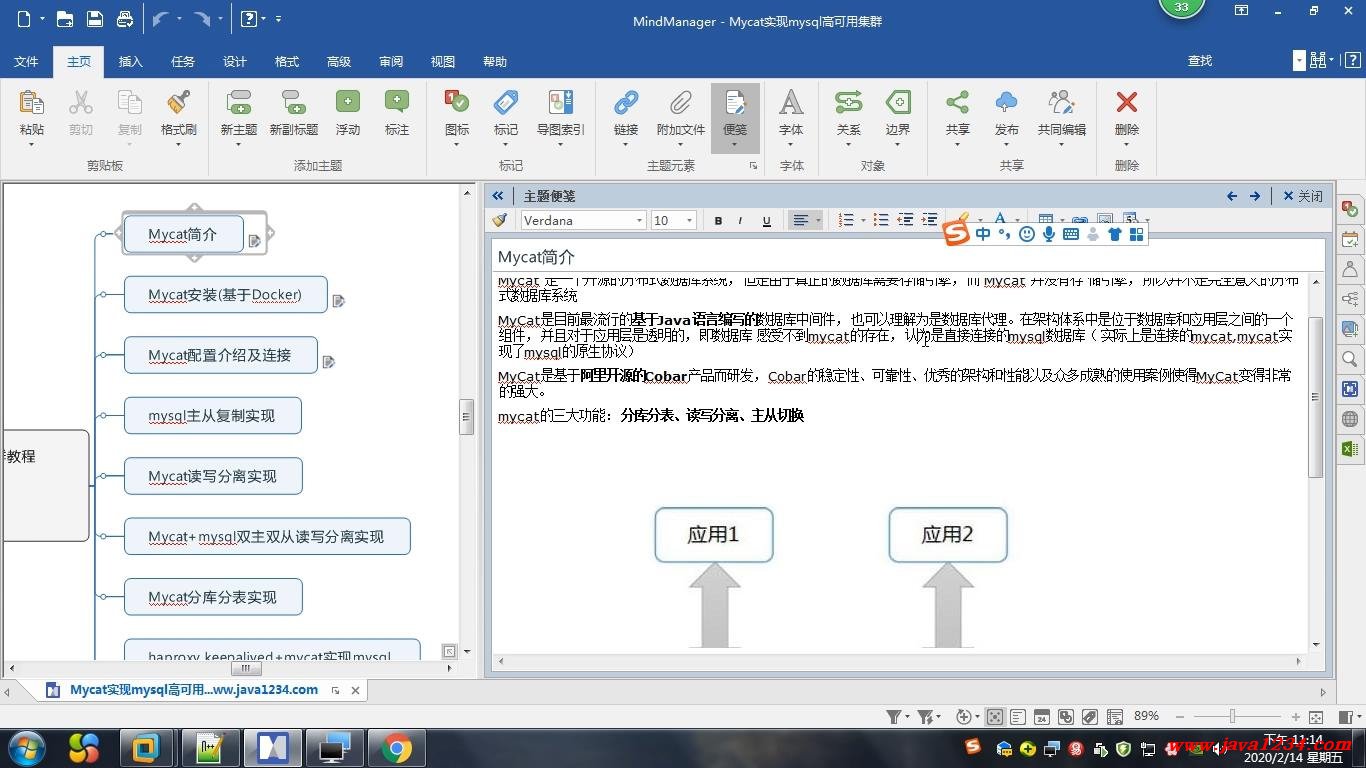Viewport: 1366px width, 768px height.
Task: Select the Mycat读写分离实现 topic
Action: pyautogui.click(x=213, y=476)
